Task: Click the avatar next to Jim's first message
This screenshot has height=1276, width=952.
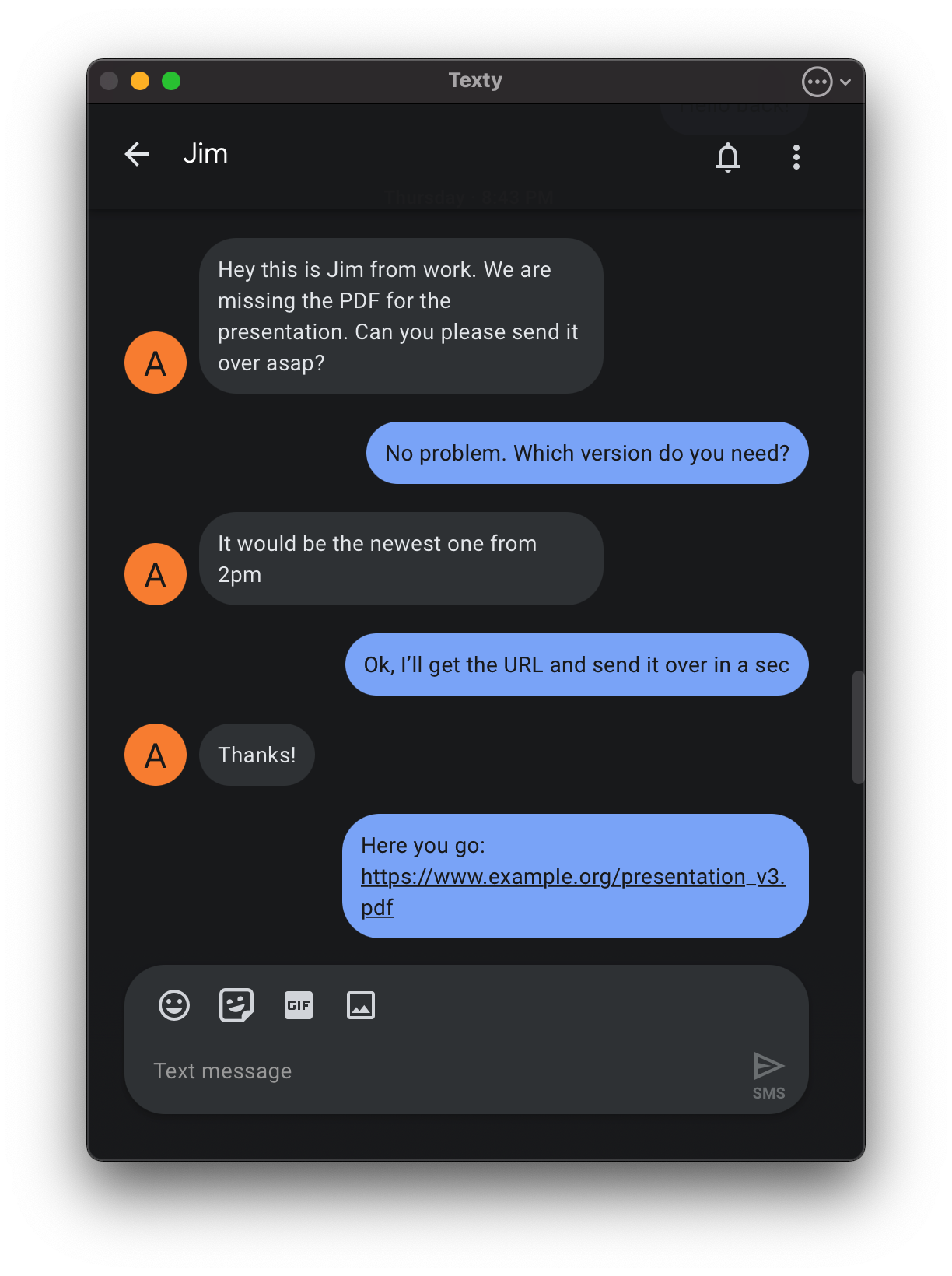Action: pos(155,363)
